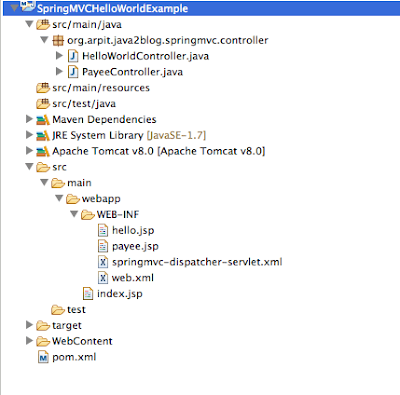The image size is (400, 395).
Task: Select the payee.jsp file
Action: click(x=135, y=246)
